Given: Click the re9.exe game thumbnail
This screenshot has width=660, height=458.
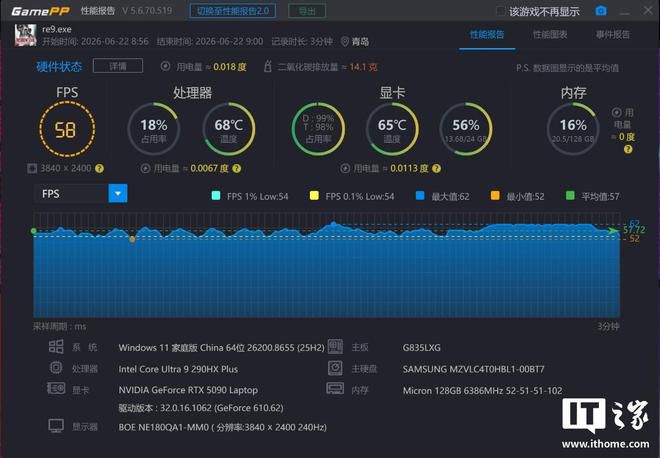Looking at the screenshot, I should [x=26, y=35].
